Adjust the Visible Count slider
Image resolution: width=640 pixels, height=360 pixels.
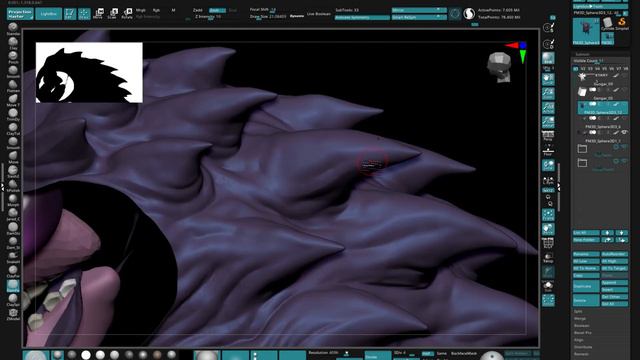point(600,61)
